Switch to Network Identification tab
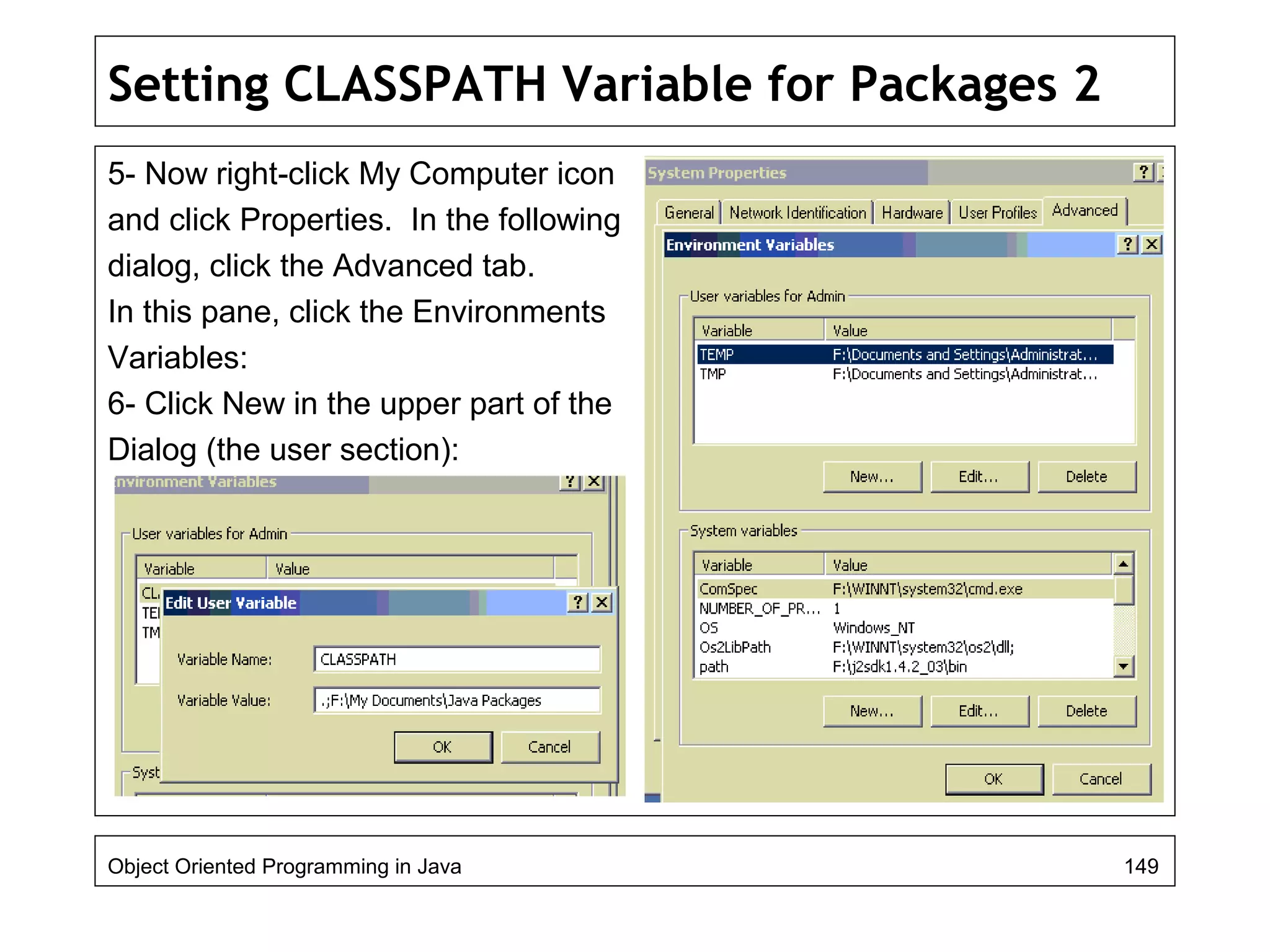The width and height of the screenshot is (1270, 952). pyautogui.click(x=797, y=213)
